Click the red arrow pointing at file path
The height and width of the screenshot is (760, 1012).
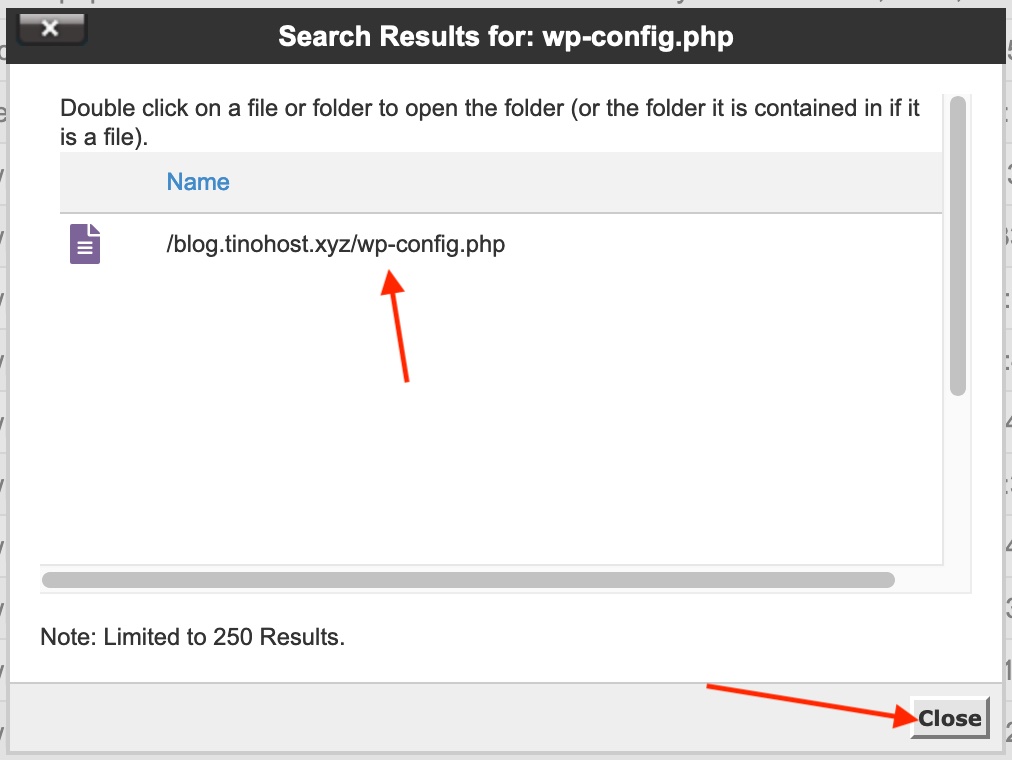394,326
